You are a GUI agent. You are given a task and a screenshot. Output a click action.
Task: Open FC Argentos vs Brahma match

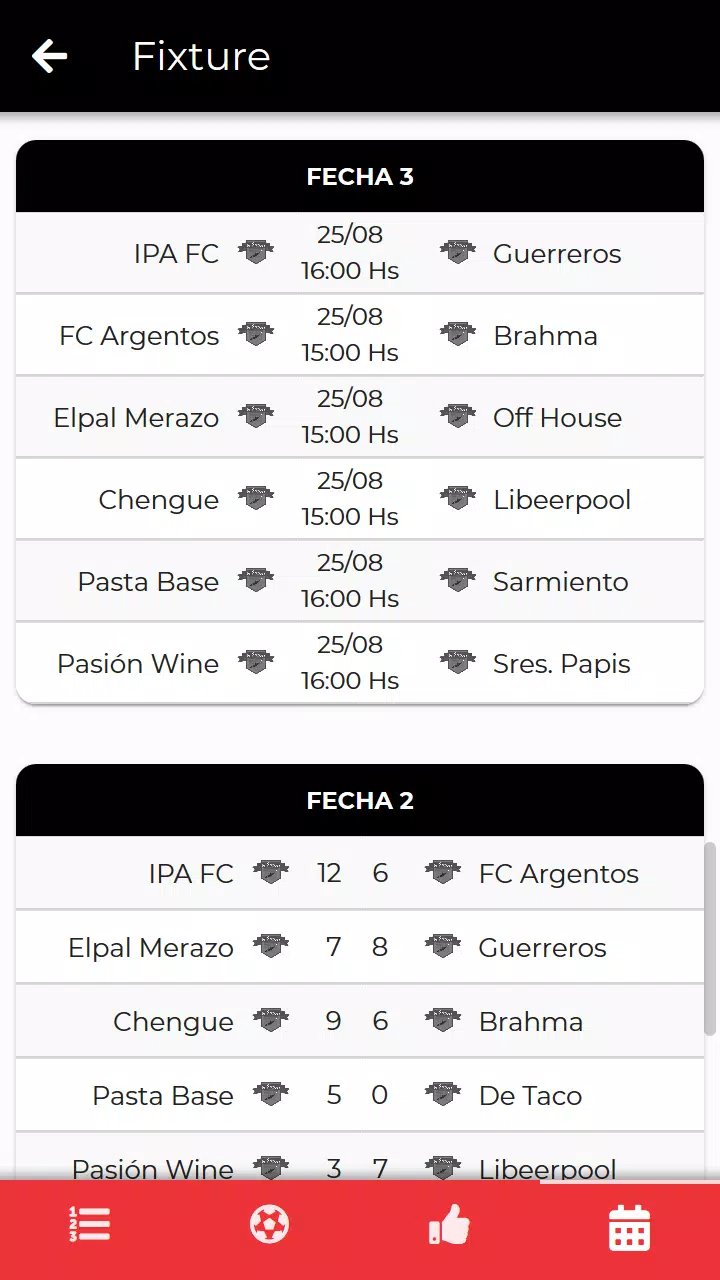(350, 335)
